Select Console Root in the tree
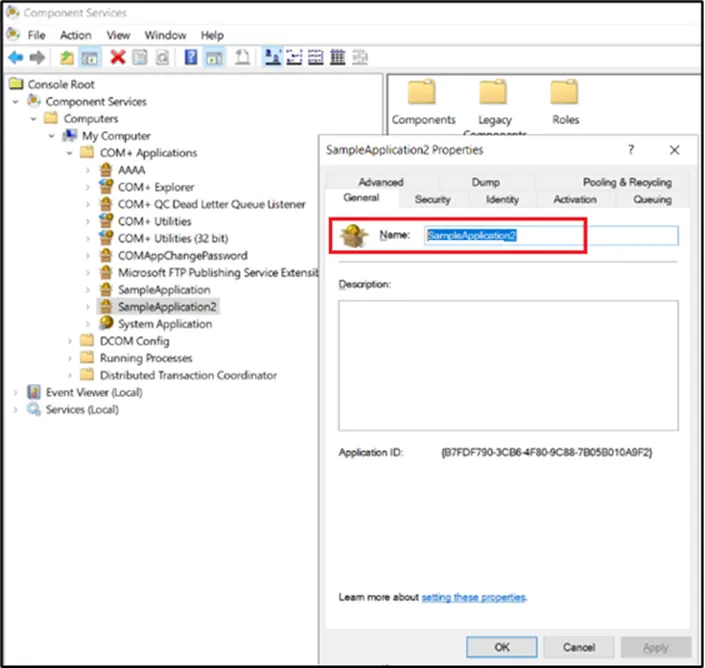Screen dimensions: 705x668 pos(61,85)
